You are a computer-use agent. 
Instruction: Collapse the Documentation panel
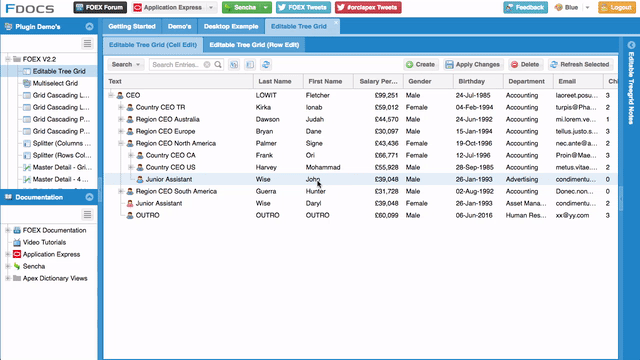(89, 197)
